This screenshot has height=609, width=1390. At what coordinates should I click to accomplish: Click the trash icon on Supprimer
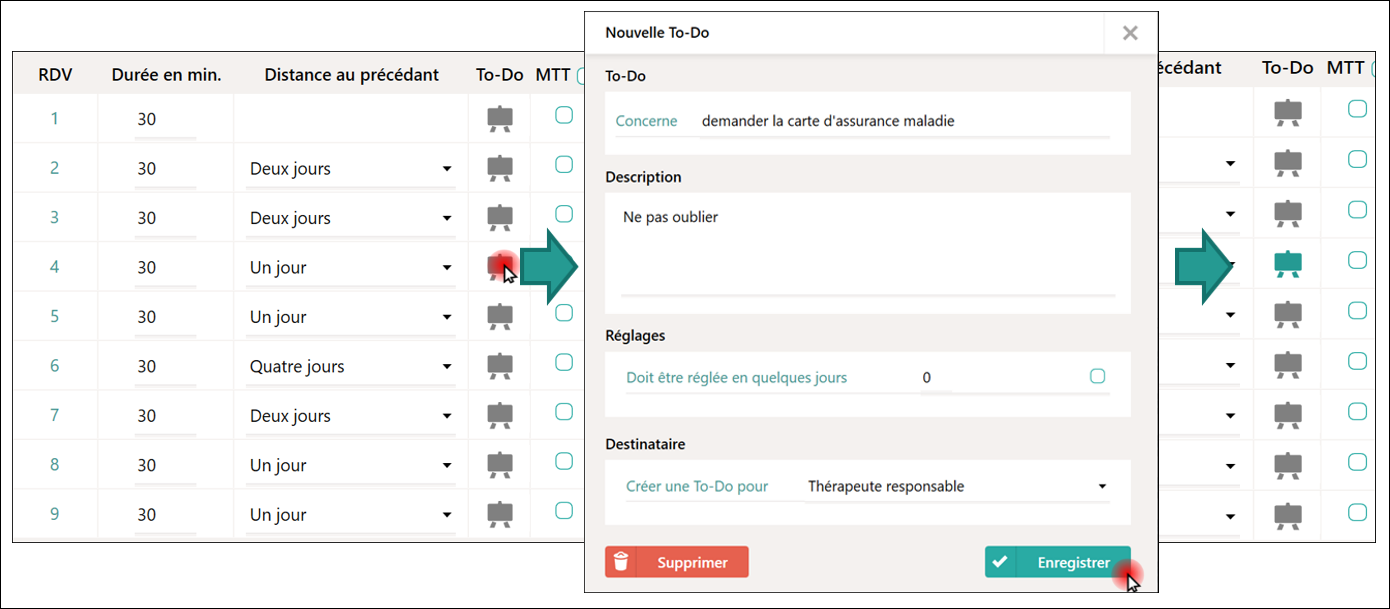click(x=621, y=562)
